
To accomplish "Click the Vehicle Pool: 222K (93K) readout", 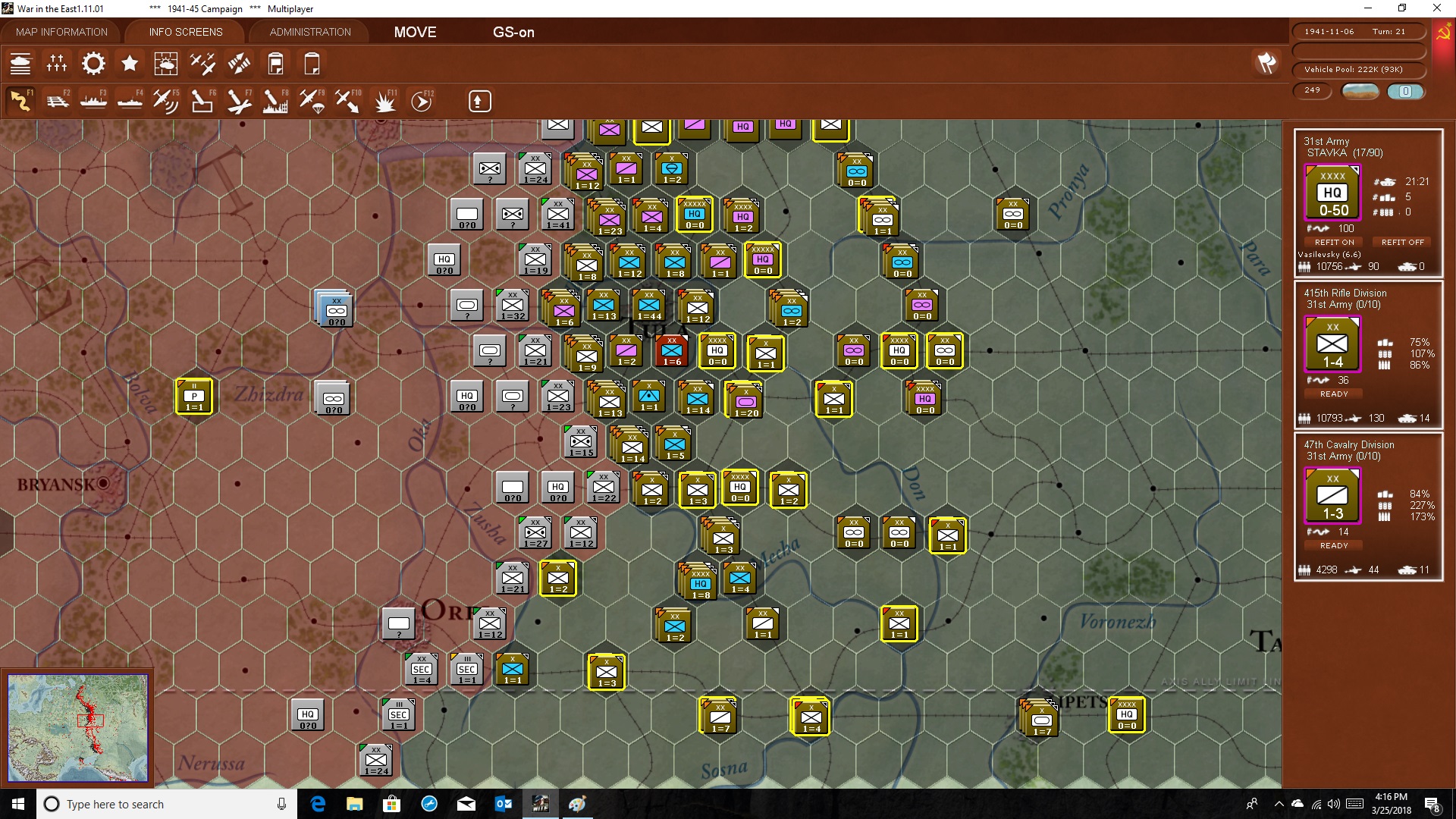I will click(x=1359, y=70).
